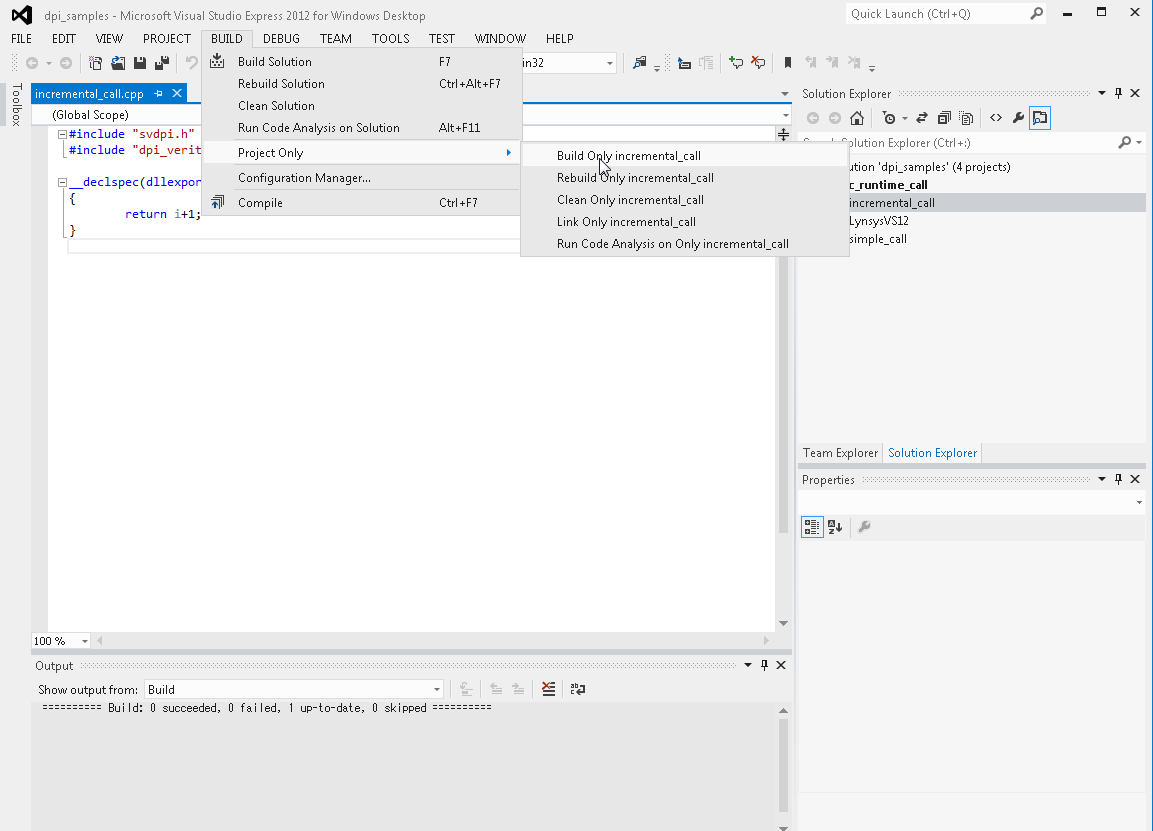Screen dimensions: 1153x831
Task: Click the Home icon in Solution Explorer
Action: 857,118
